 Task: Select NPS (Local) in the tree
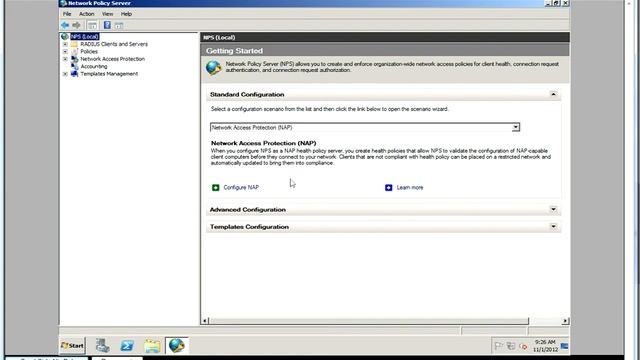(84, 37)
